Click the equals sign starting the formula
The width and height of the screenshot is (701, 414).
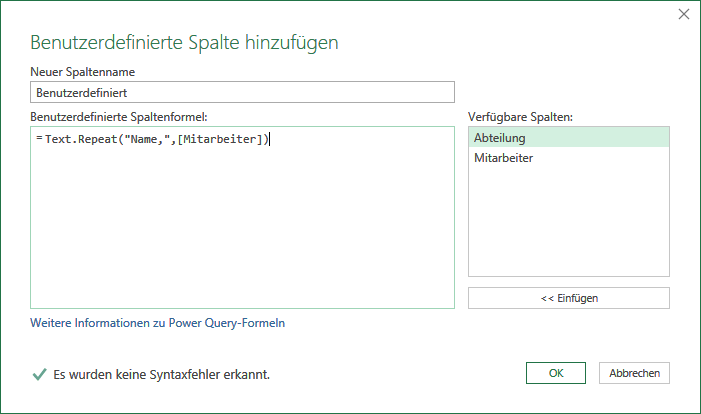[x=39, y=139]
